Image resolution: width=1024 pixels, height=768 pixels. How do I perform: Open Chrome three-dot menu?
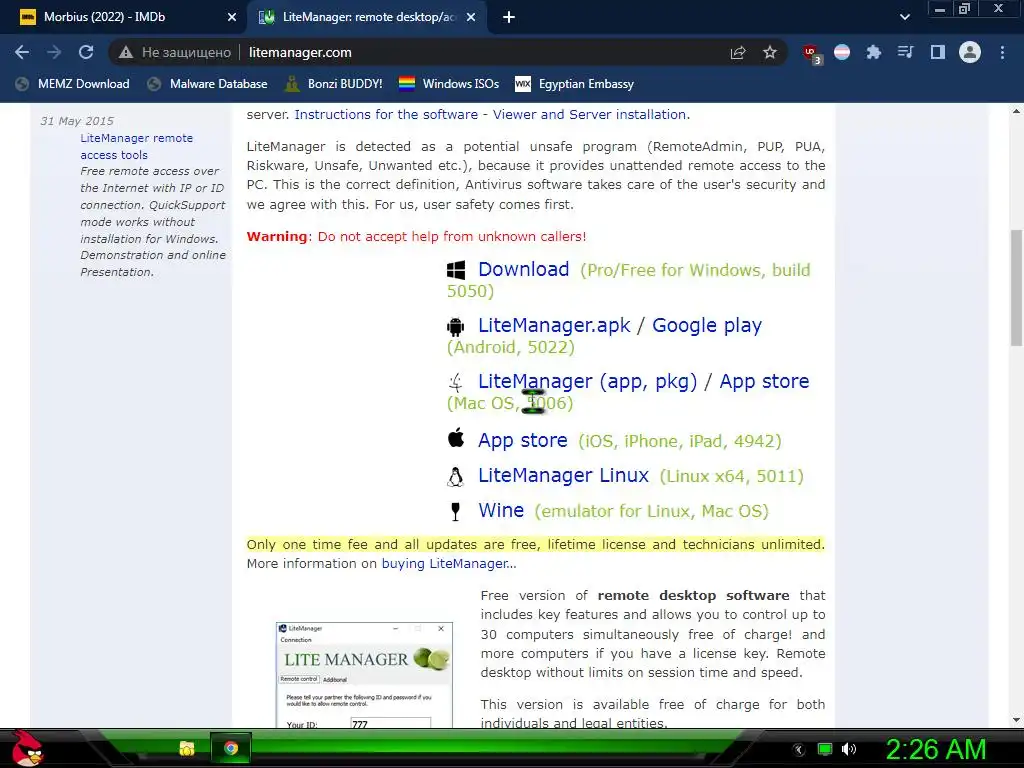(1002, 52)
